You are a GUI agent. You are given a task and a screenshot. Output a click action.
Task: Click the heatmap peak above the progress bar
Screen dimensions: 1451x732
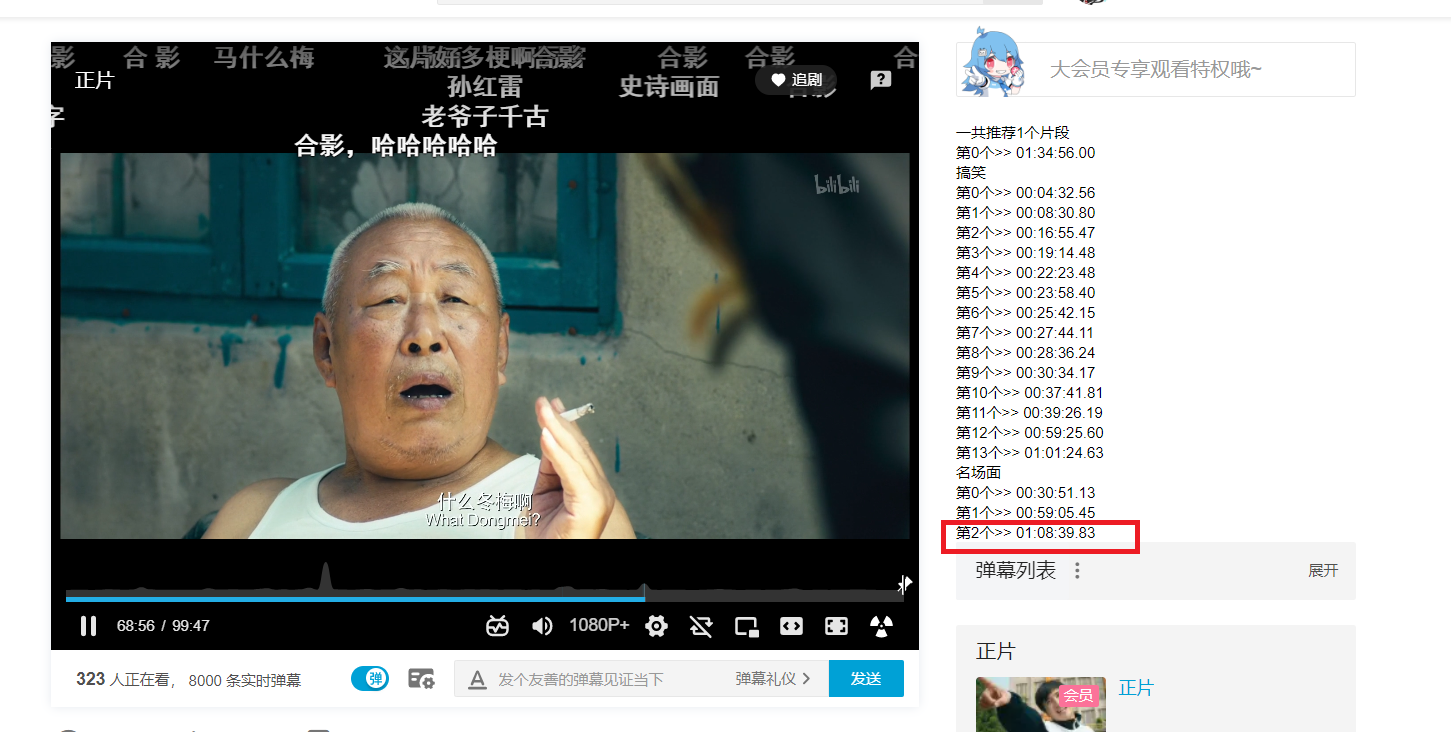[x=325, y=576]
